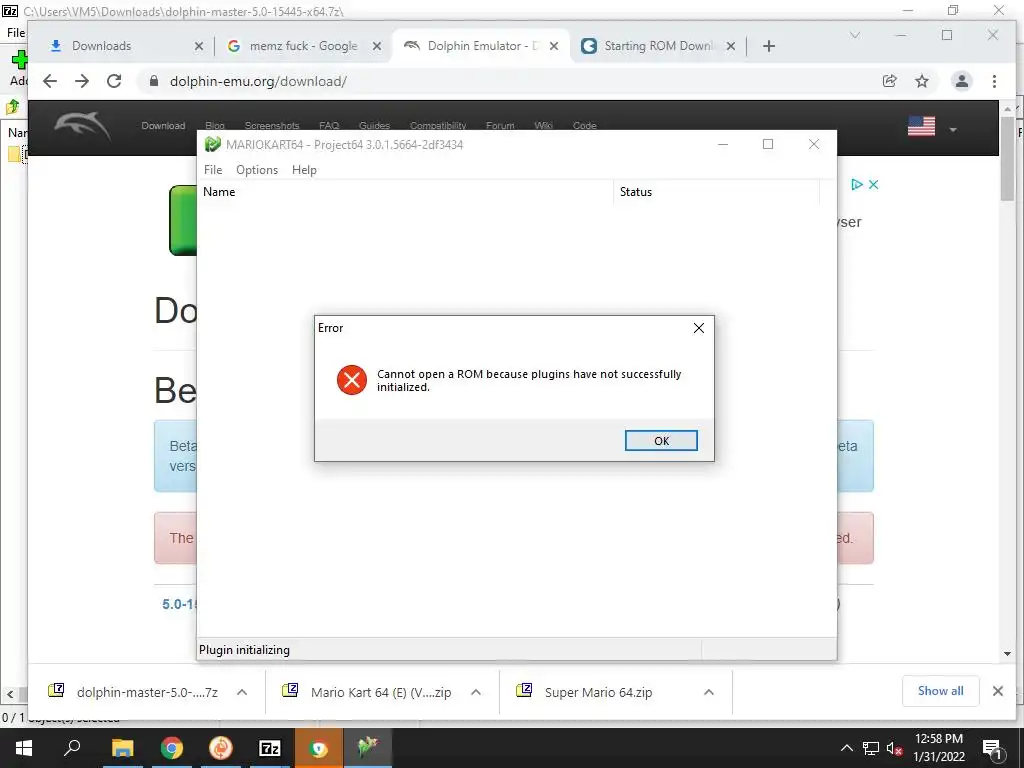Click the page scrollbar down arrow
This screenshot has height=768, width=1024.
coord(1007,654)
